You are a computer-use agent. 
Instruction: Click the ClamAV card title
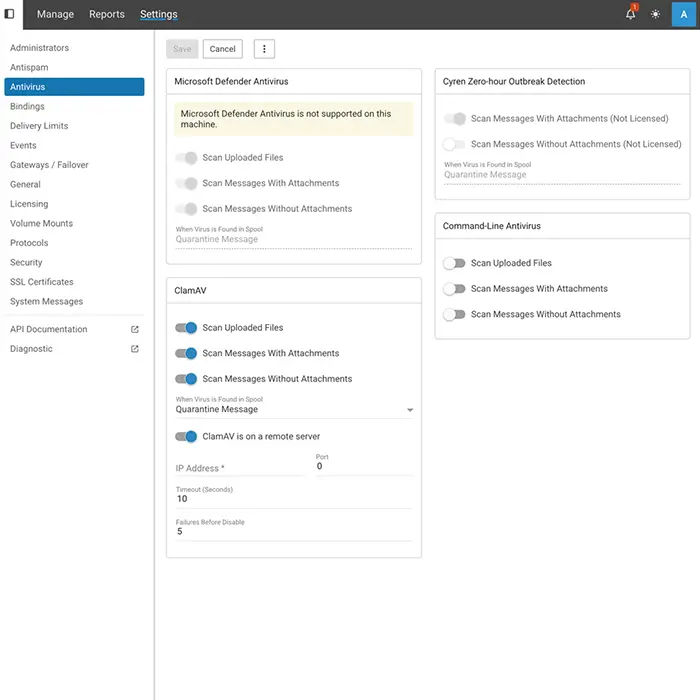point(190,291)
